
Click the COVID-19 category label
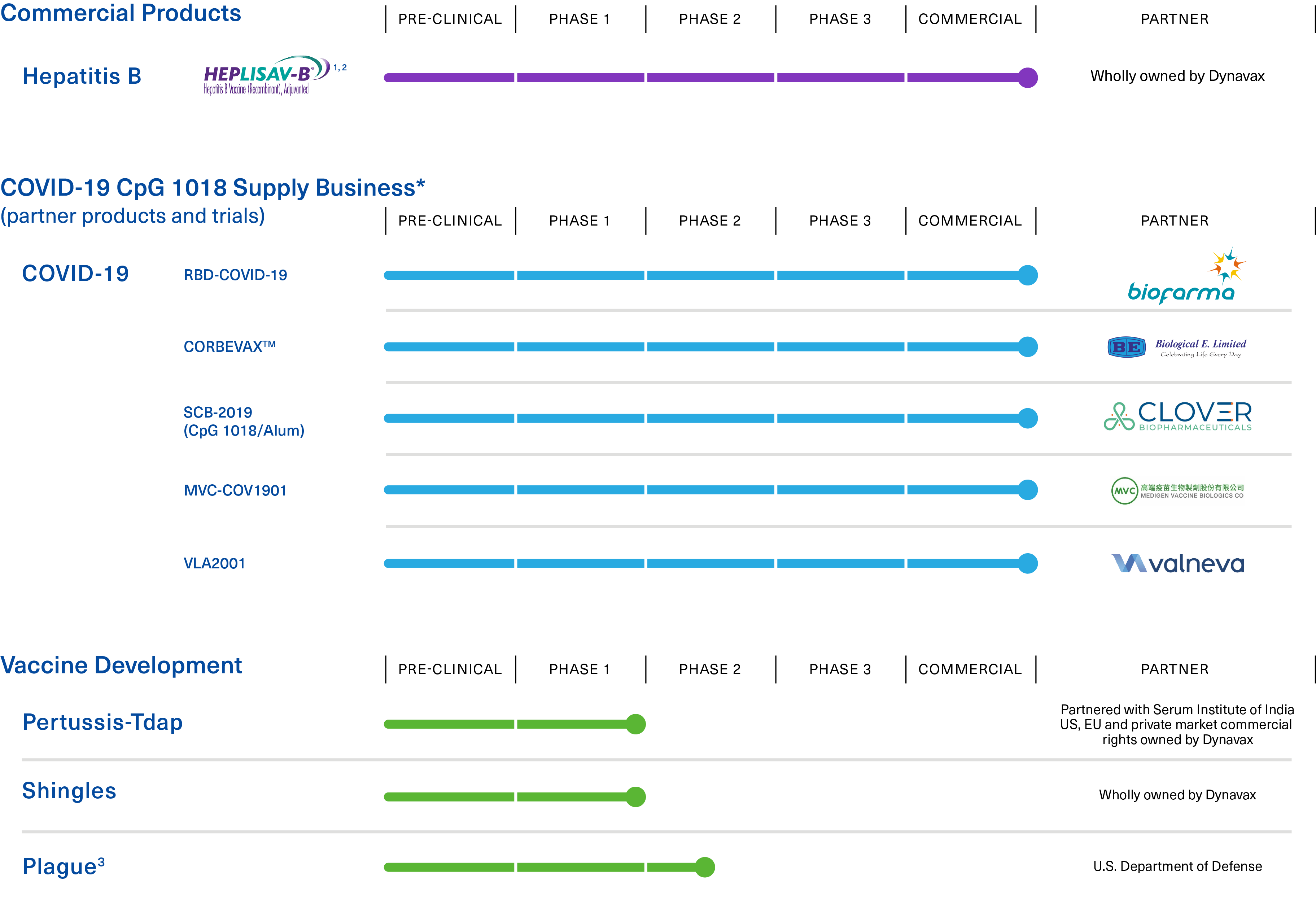[x=75, y=274]
